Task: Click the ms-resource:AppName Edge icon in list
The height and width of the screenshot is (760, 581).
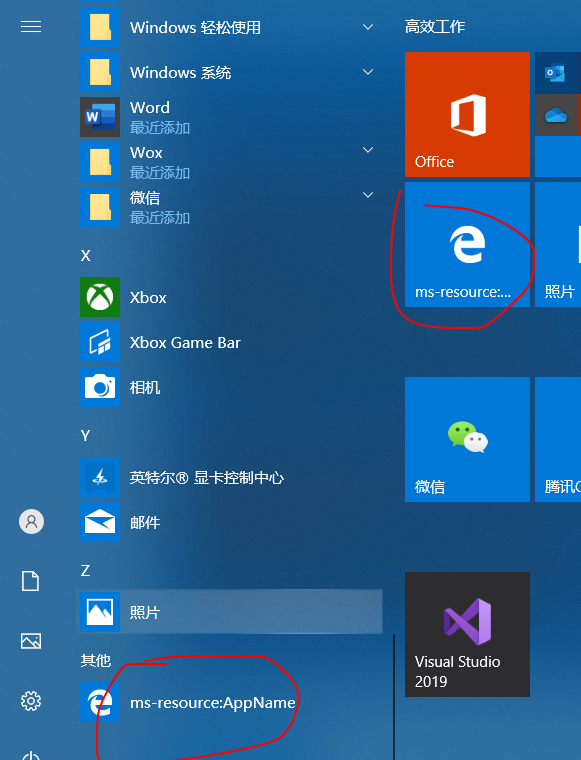Action: coord(100,702)
